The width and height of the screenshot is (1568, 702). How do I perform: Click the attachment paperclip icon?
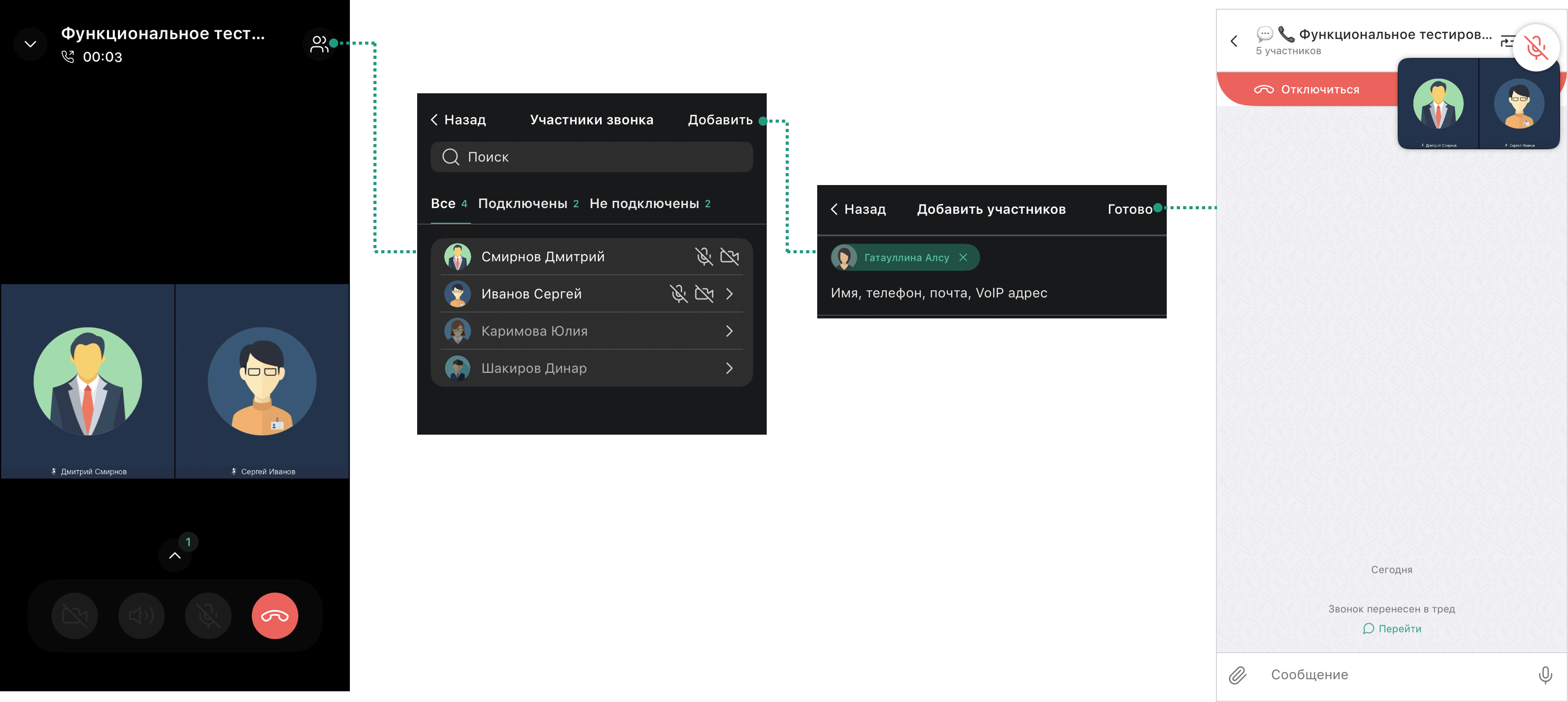point(1237,674)
